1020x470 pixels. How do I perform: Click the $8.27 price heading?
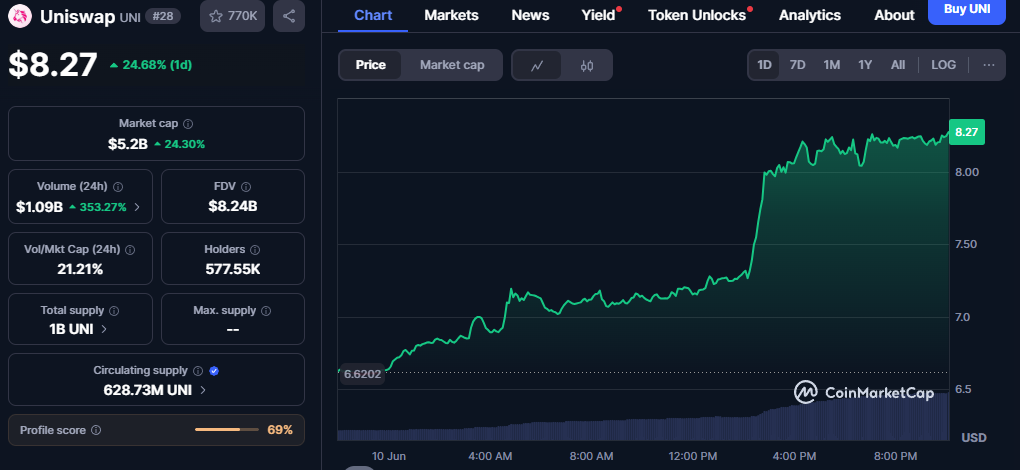[53, 64]
